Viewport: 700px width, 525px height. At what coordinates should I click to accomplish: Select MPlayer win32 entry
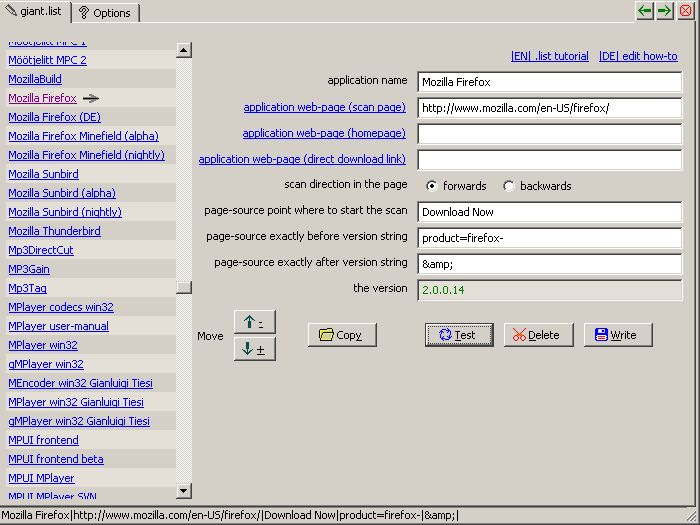point(43,345)
